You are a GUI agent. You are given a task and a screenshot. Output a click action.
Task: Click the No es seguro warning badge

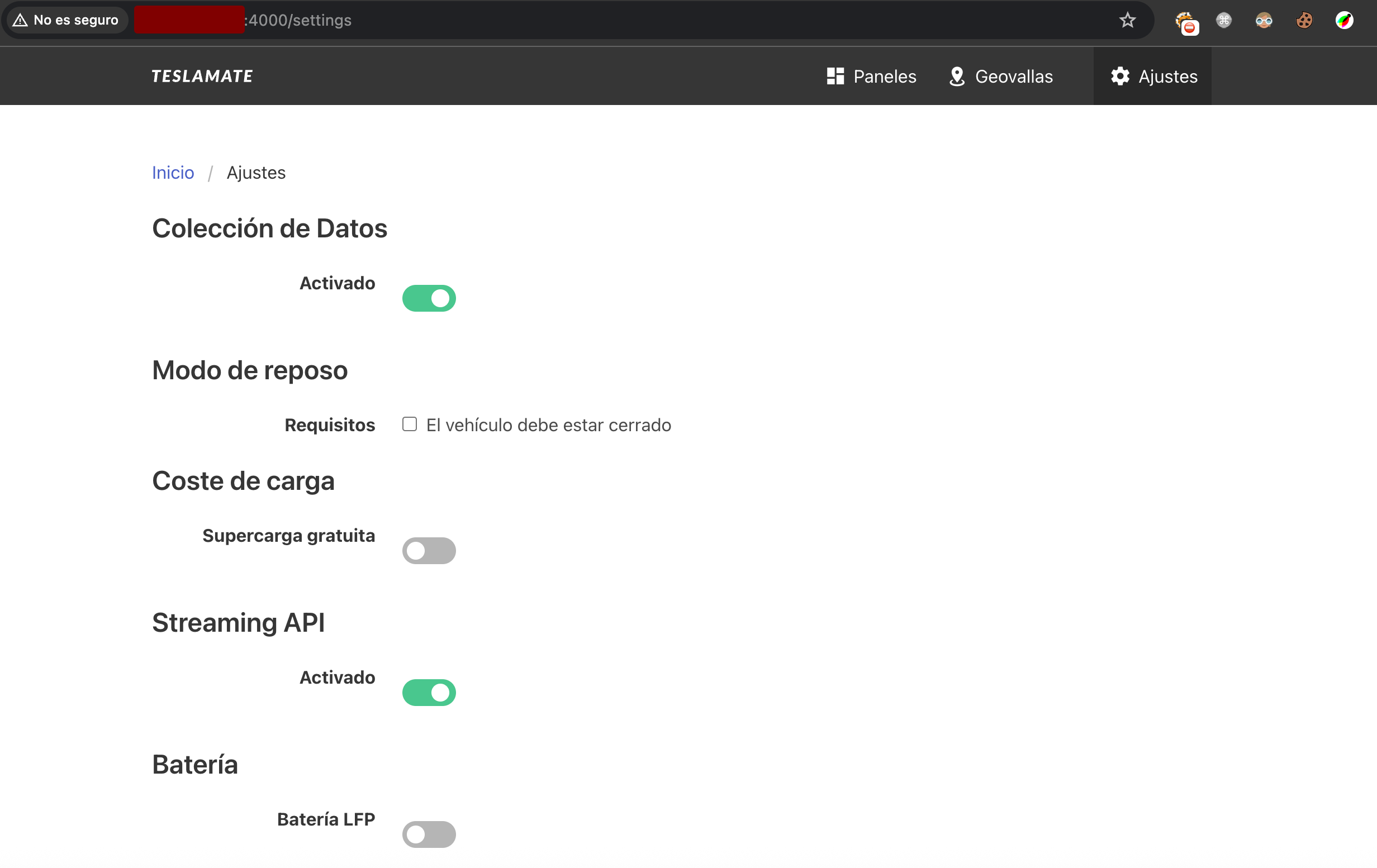click(67, 20)
